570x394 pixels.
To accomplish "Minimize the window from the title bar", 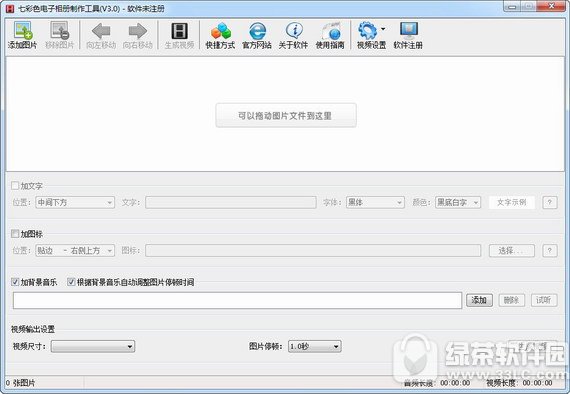I will pos(512,6).
